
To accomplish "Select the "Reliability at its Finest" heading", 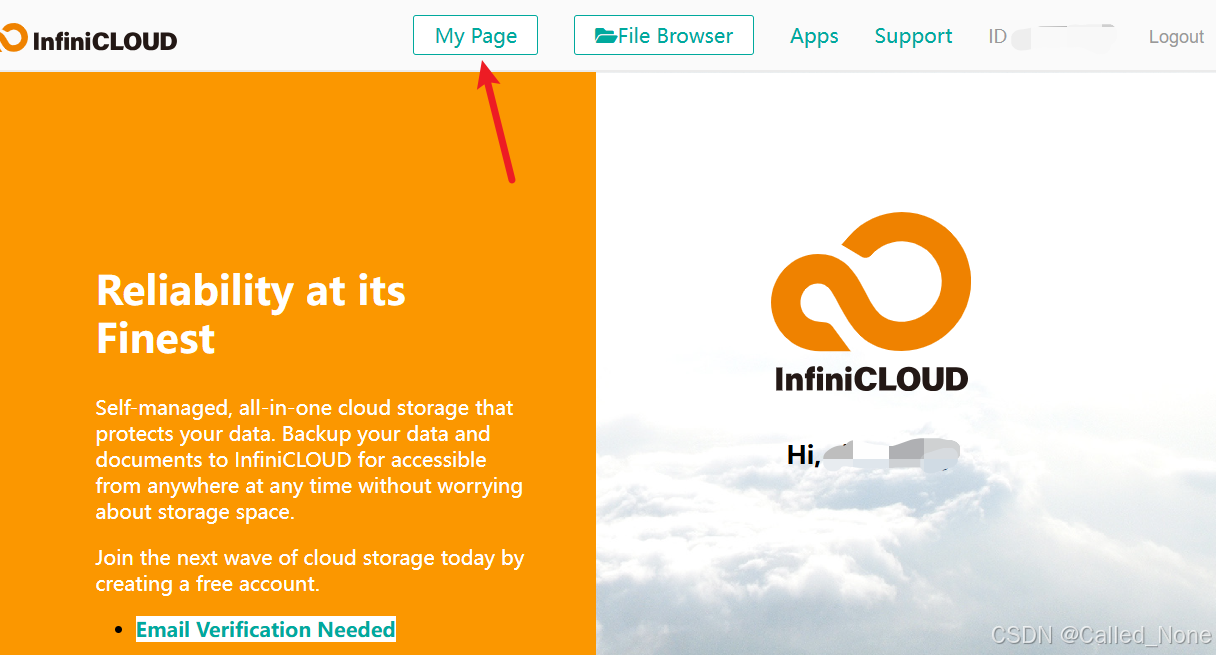I will click(x=251, y=314).
